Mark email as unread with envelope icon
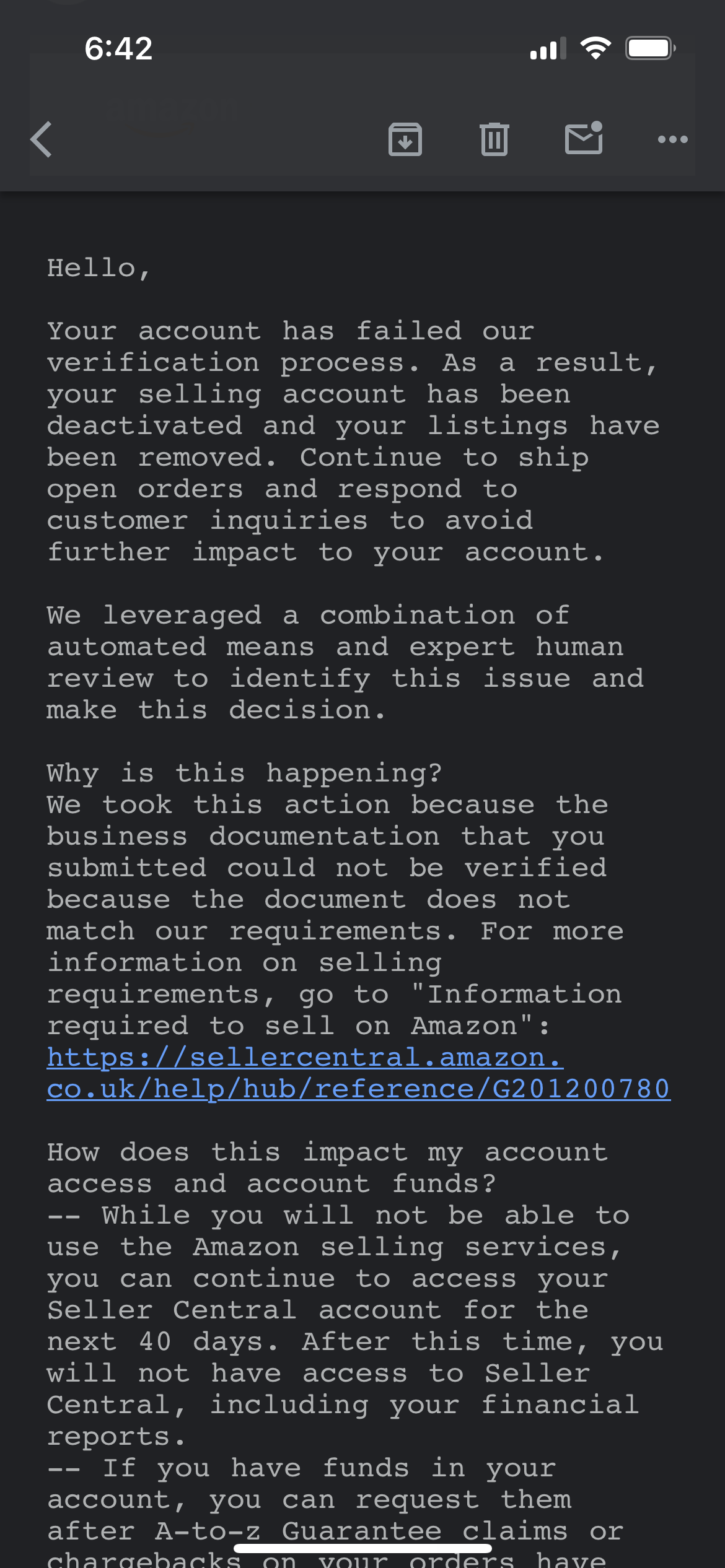 [584, 137]
